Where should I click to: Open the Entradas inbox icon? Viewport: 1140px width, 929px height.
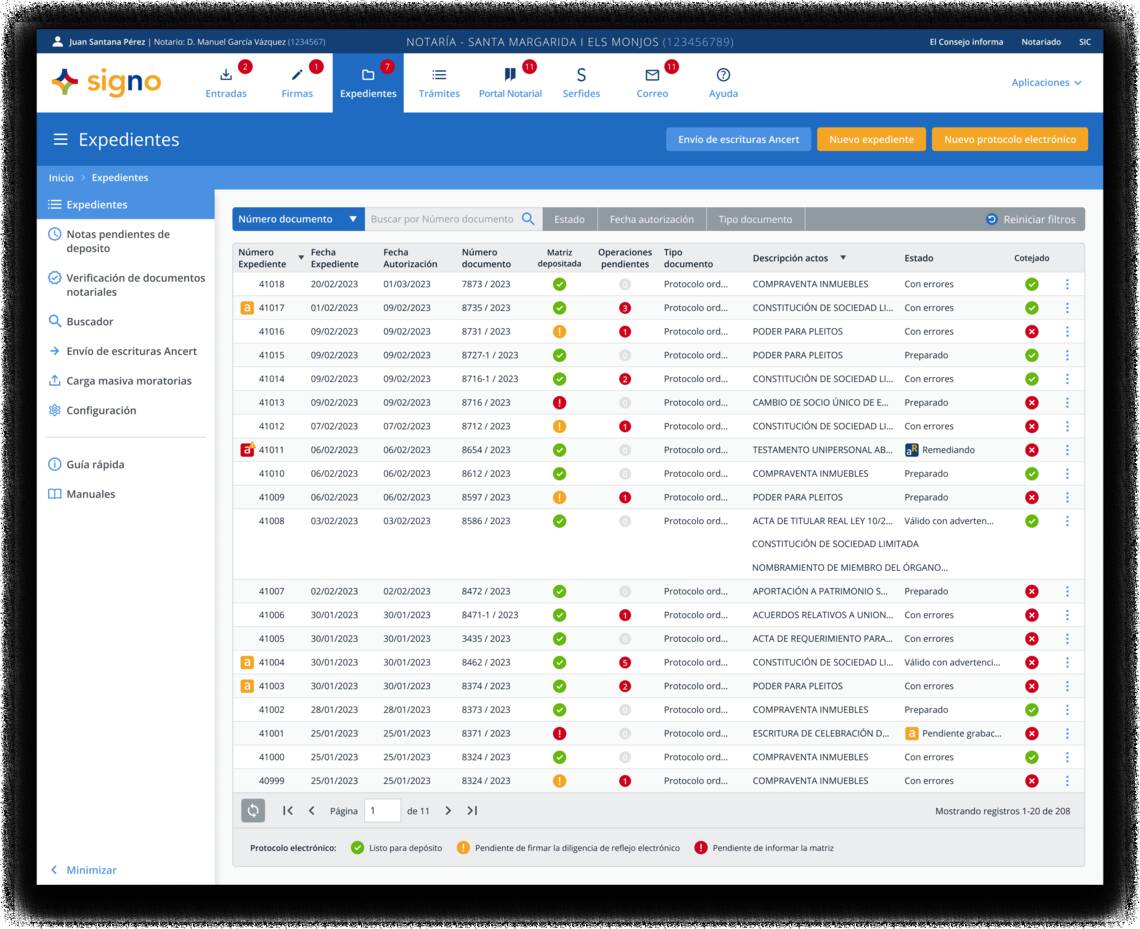pyautogui.click(x=226, y=76)
